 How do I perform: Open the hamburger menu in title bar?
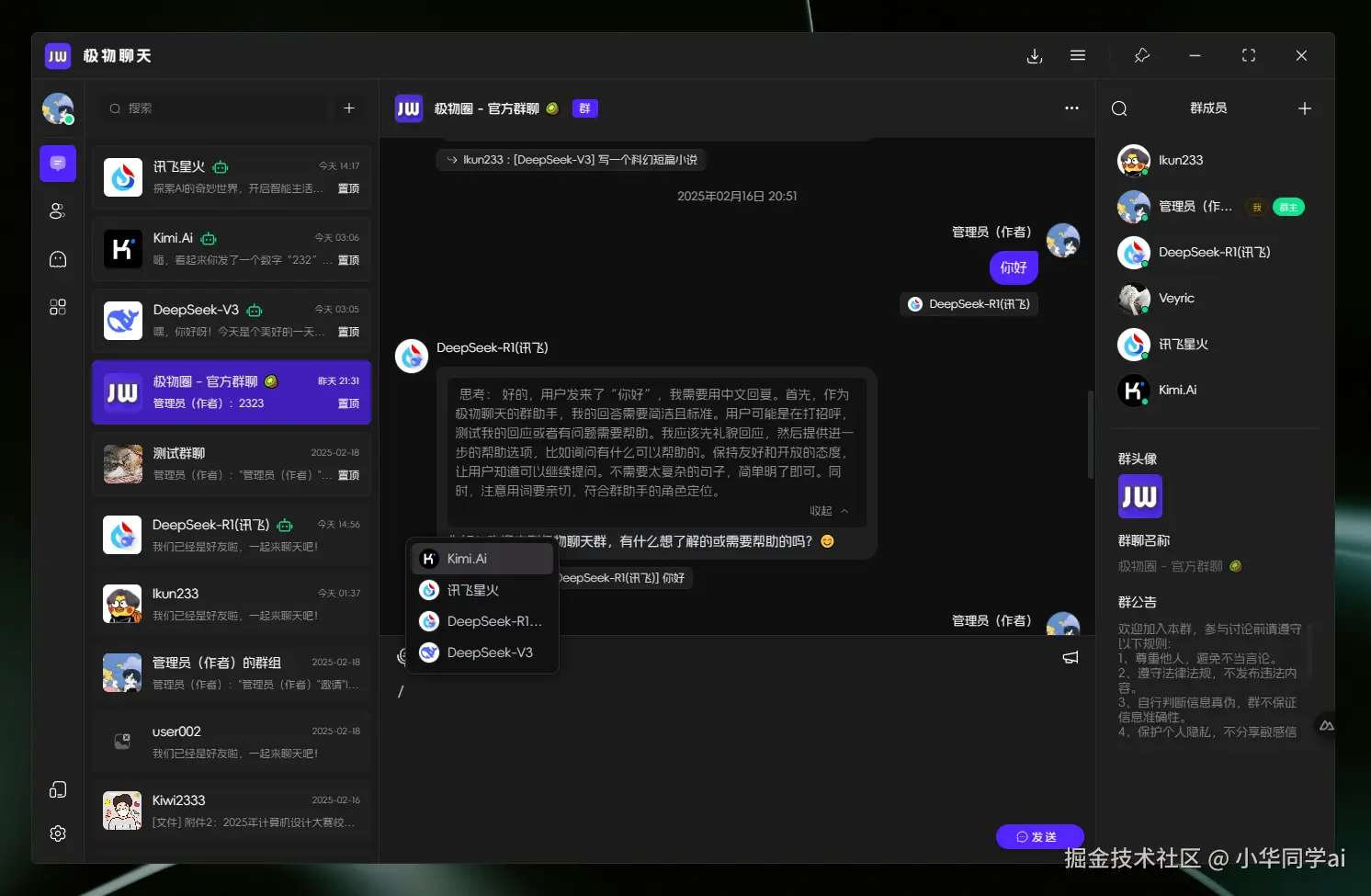(x=1078, y=56)
